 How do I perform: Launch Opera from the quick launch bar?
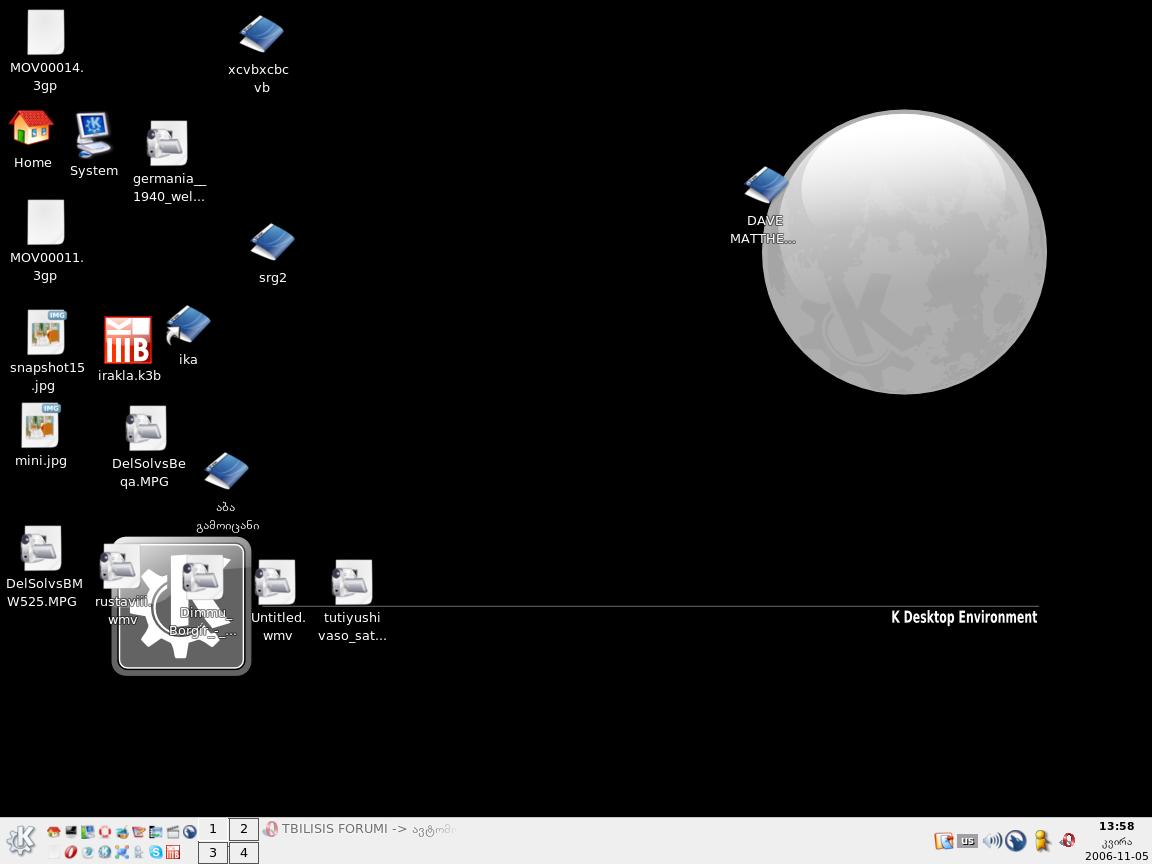click(70, 853)
